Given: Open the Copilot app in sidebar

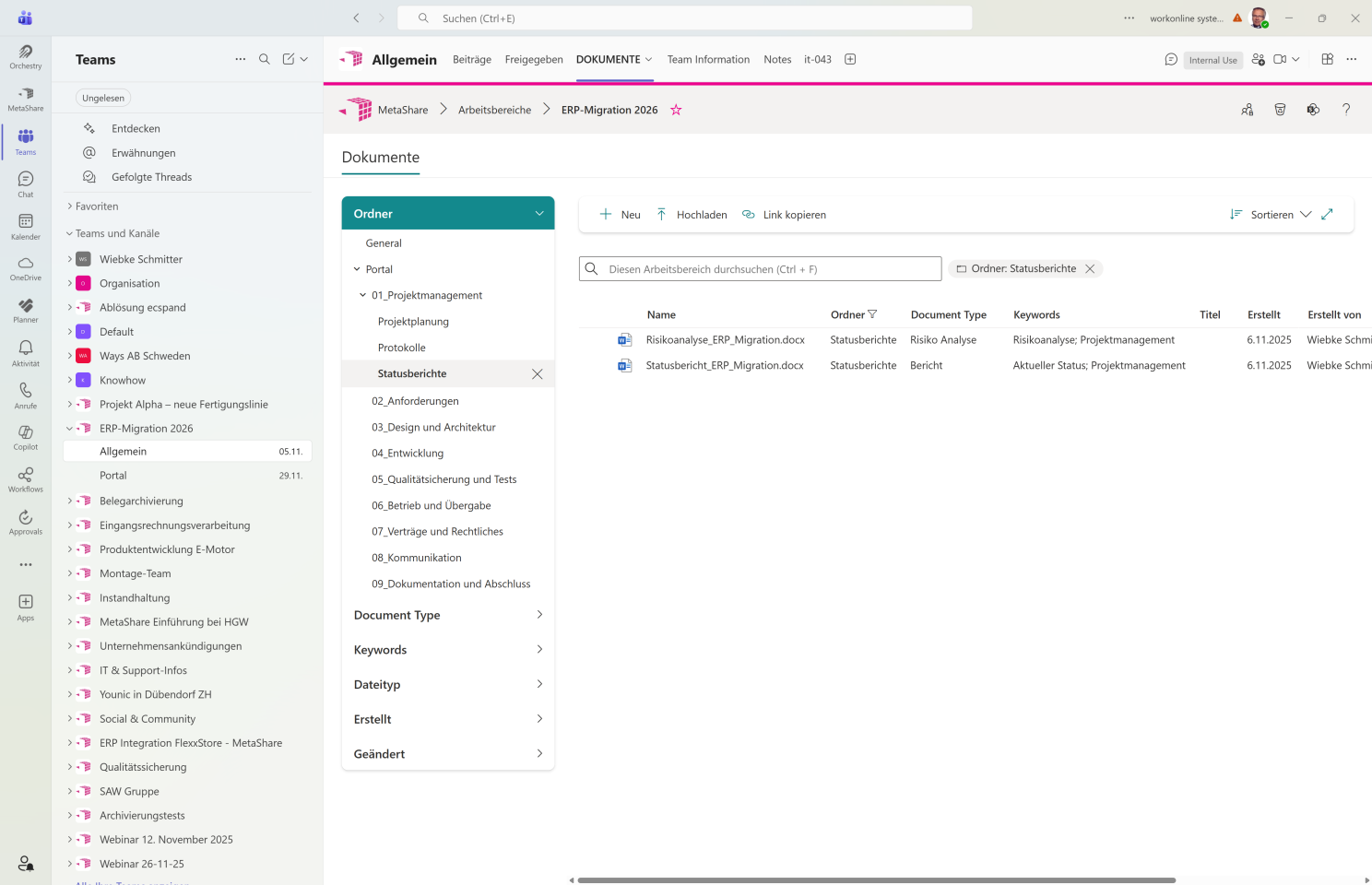Looking at the screenshot, I should (x=26, y=437).
